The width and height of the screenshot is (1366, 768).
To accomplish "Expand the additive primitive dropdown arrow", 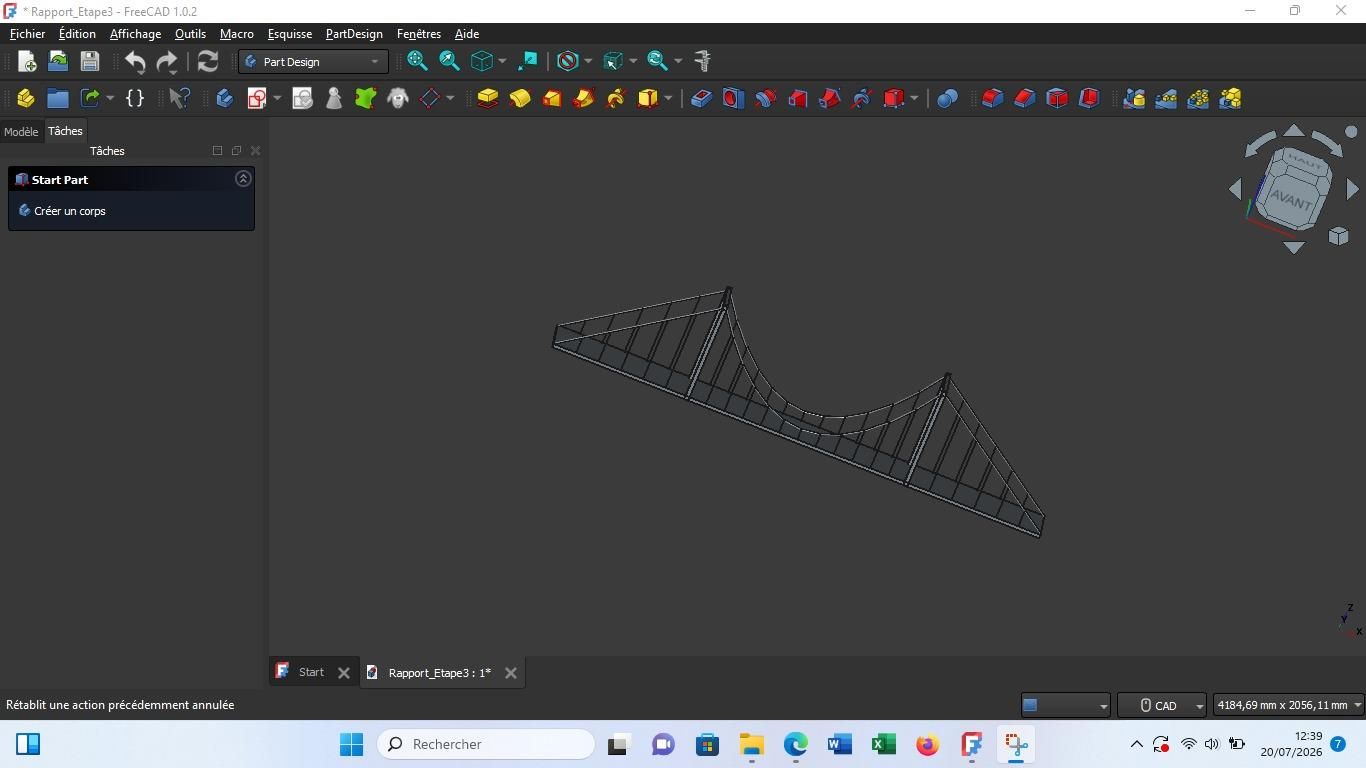I will click(x=668, y=98).
